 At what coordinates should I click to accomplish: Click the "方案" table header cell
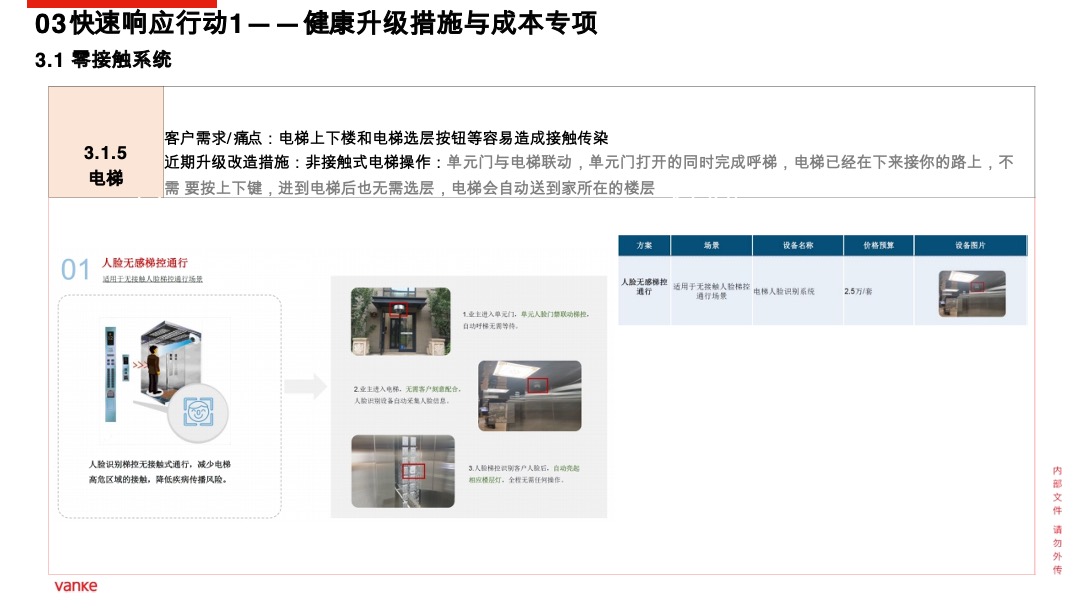[646, 244]
